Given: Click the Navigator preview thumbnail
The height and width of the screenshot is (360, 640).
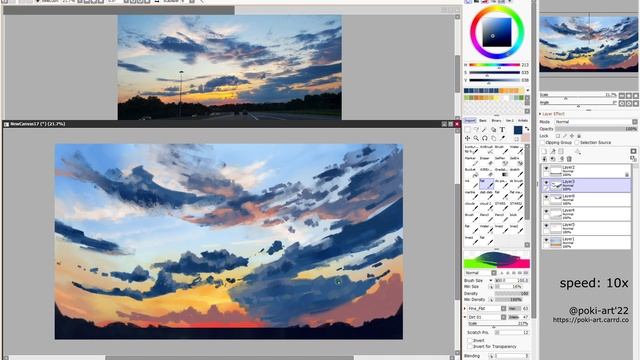Looking at the screenshot, I should tap(589, 44).
